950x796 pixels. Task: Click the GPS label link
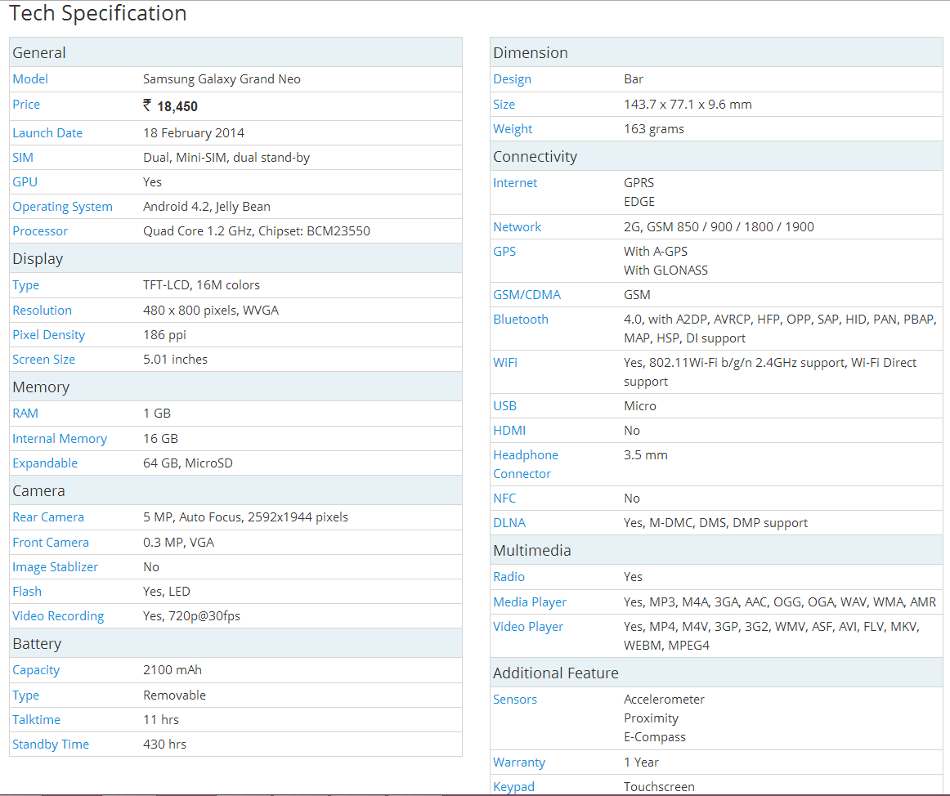(504, 251)
